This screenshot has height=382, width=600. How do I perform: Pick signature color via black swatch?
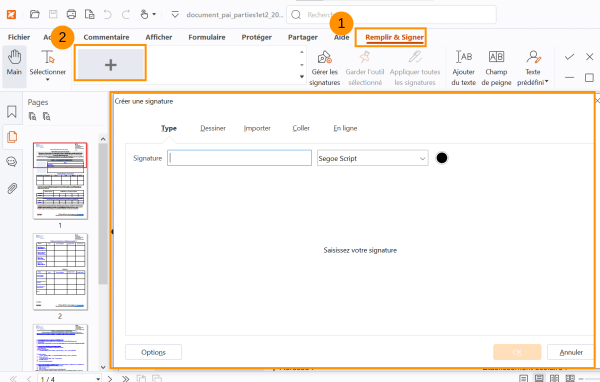click(x=442, y=158)
